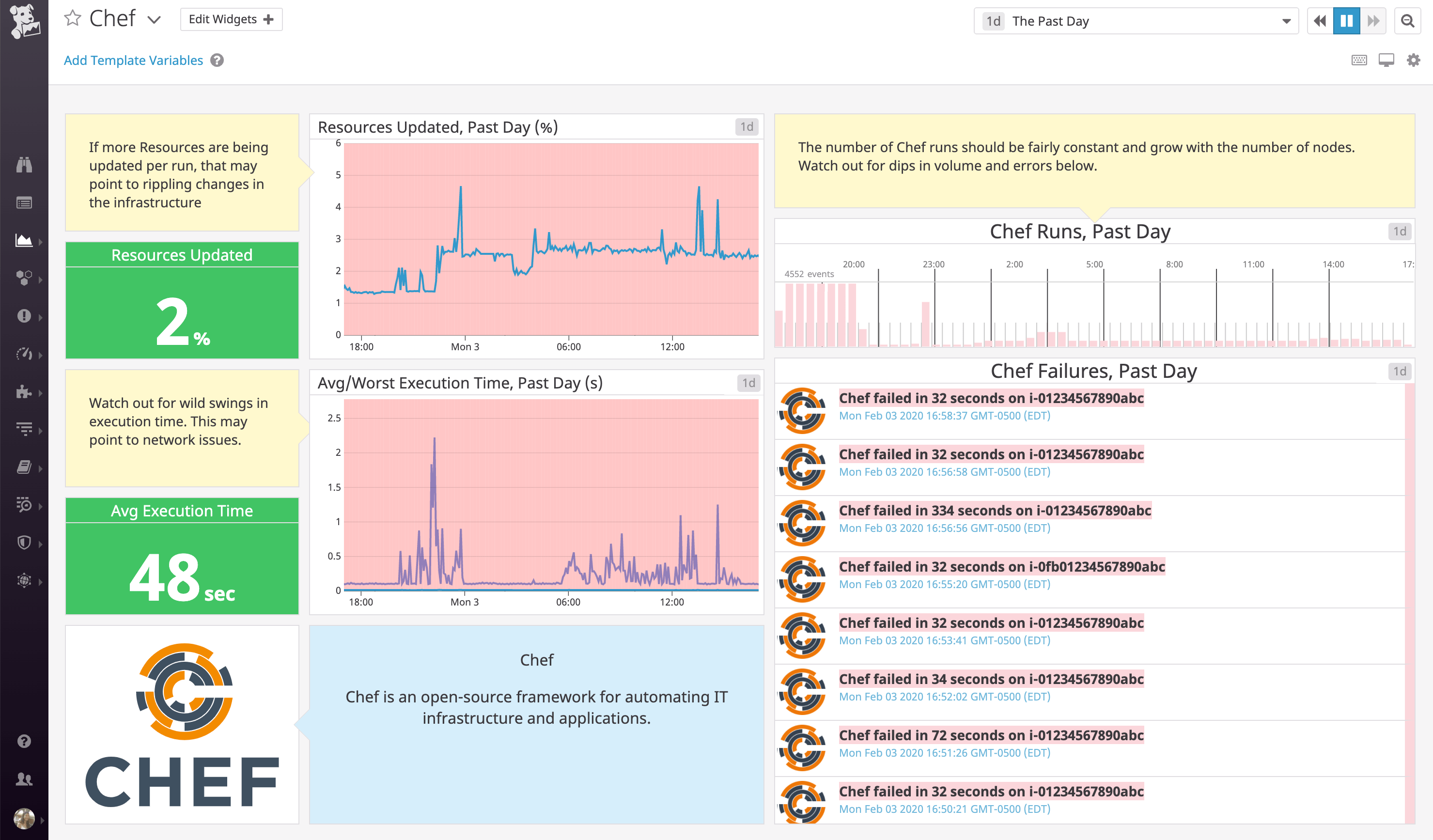Screen dimensions: 1433x840
Task: Star the Chef dashboard as favorite
Action: pos(73,19)
